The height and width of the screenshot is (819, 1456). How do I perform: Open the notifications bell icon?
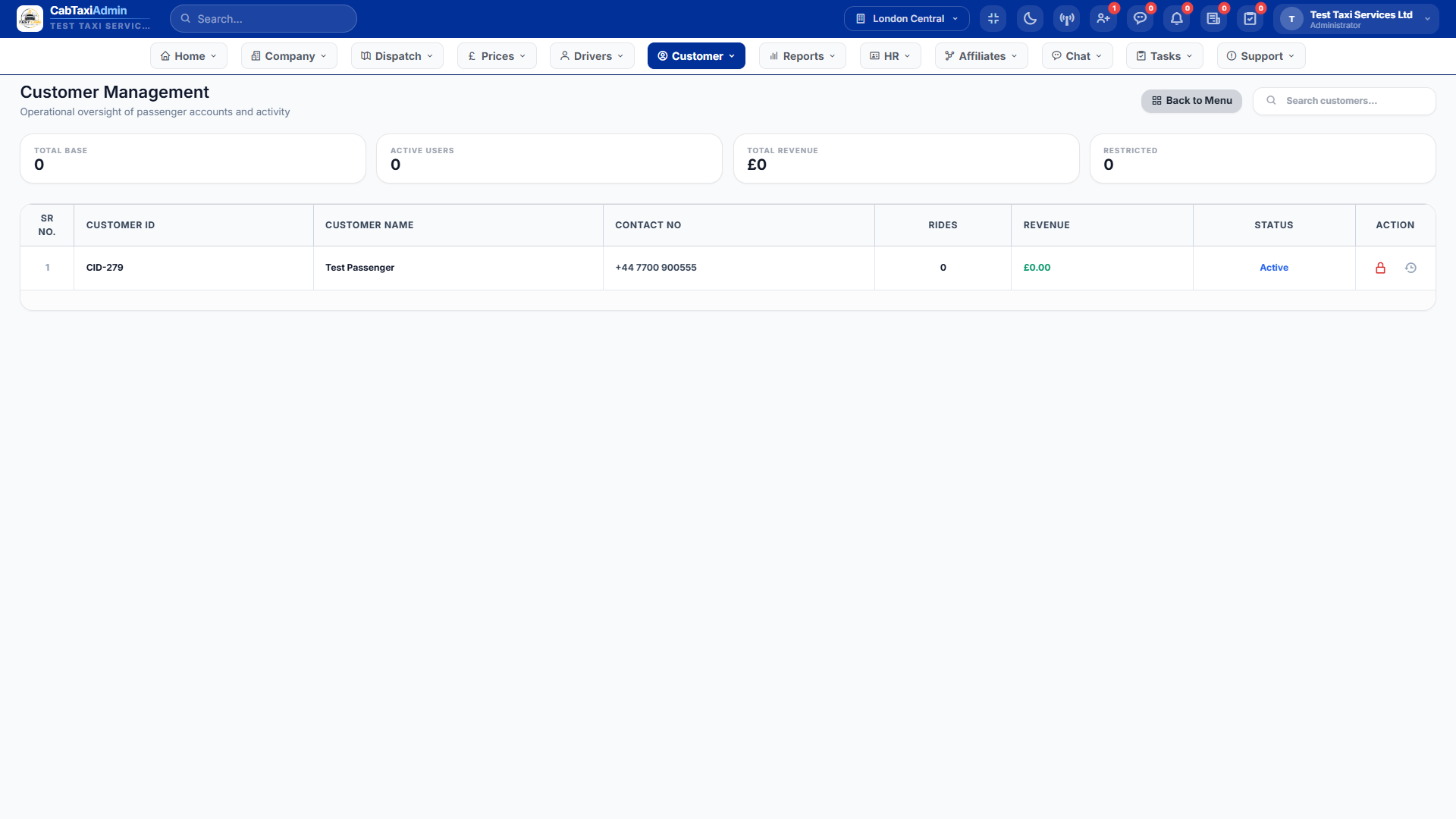point(1177,18)
